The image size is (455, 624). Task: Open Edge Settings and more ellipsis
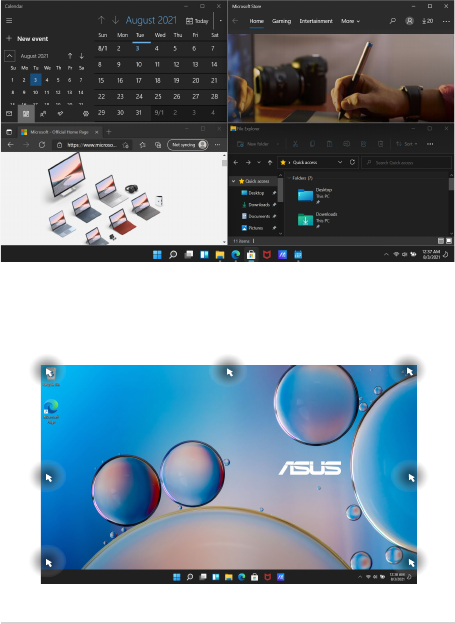(217, 145)
